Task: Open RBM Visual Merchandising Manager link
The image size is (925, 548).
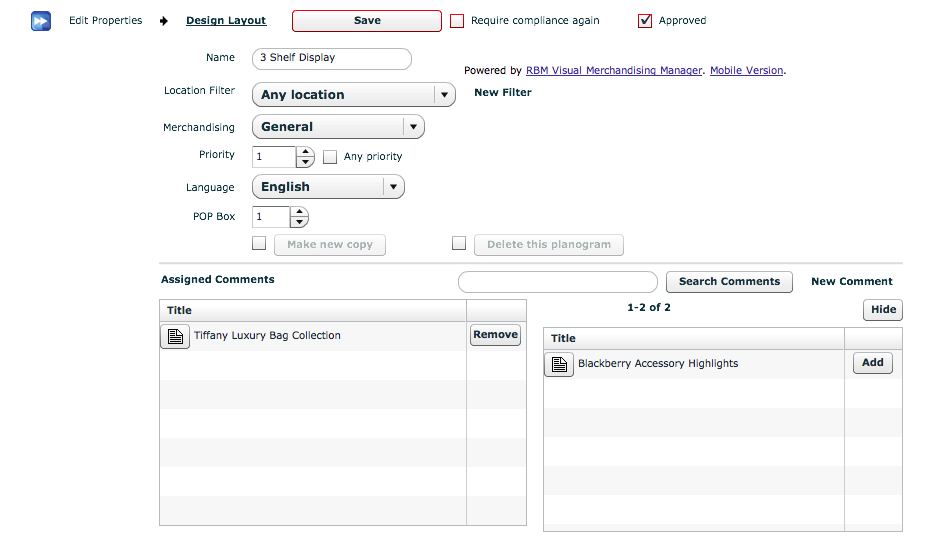Action: (x=614, y=71)
